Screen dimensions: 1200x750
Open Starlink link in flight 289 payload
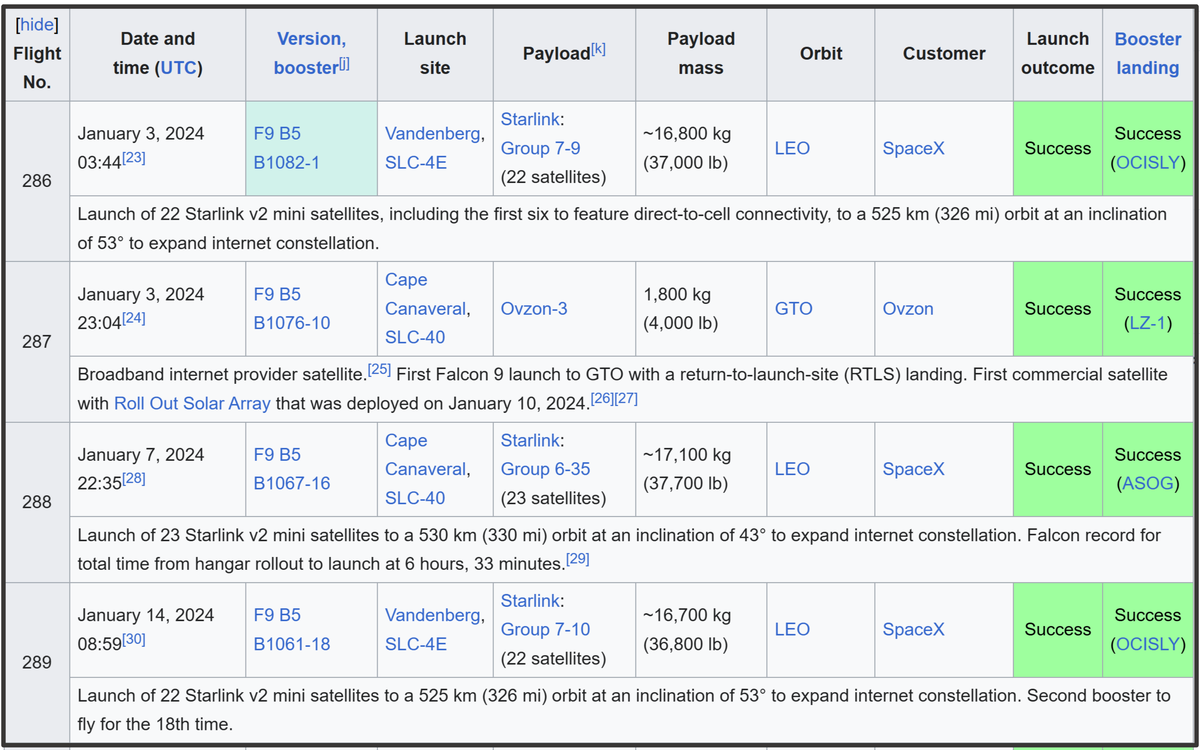530,601
